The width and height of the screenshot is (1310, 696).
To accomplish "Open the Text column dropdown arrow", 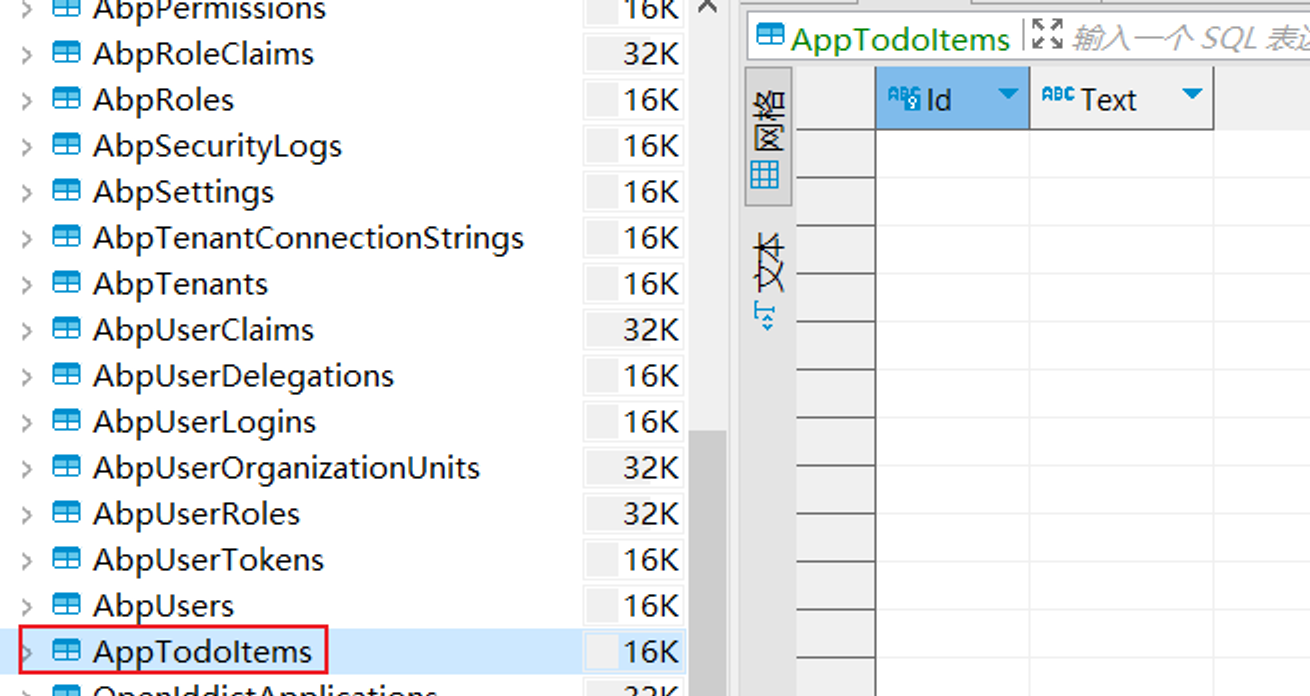I will (x=1191, y=96).
